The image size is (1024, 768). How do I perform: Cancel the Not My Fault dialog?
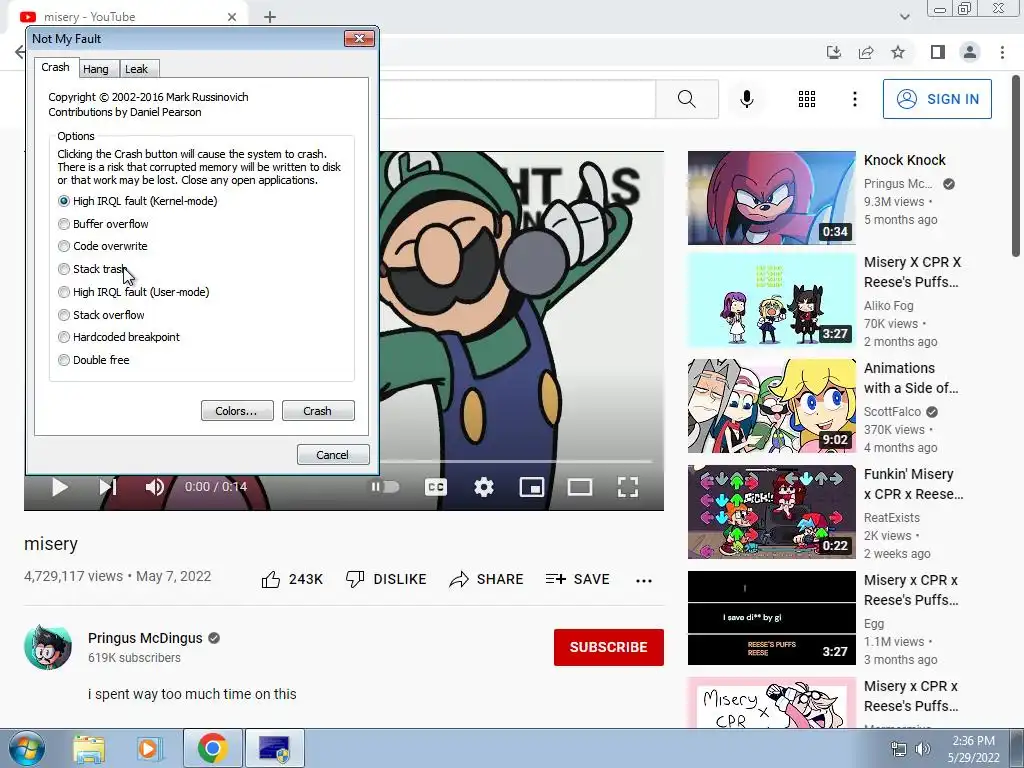click(x=333, y=455)
